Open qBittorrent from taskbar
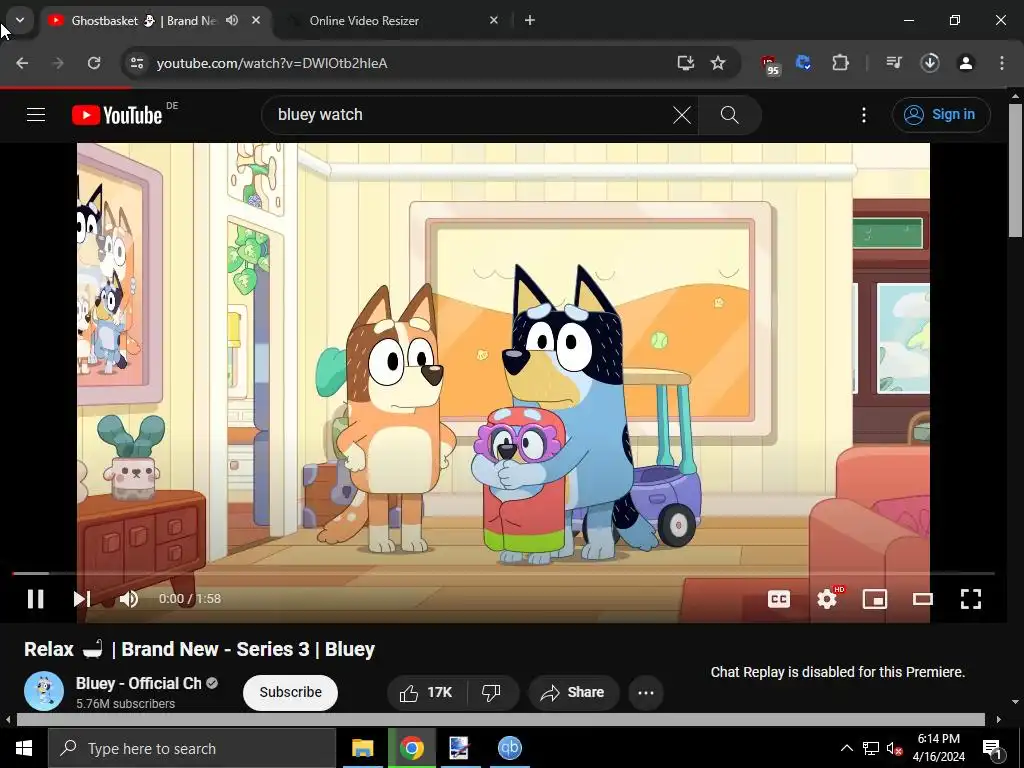The width and height of the screenshot is (1024, 768). pyautogui.click(x=509, y=748)
